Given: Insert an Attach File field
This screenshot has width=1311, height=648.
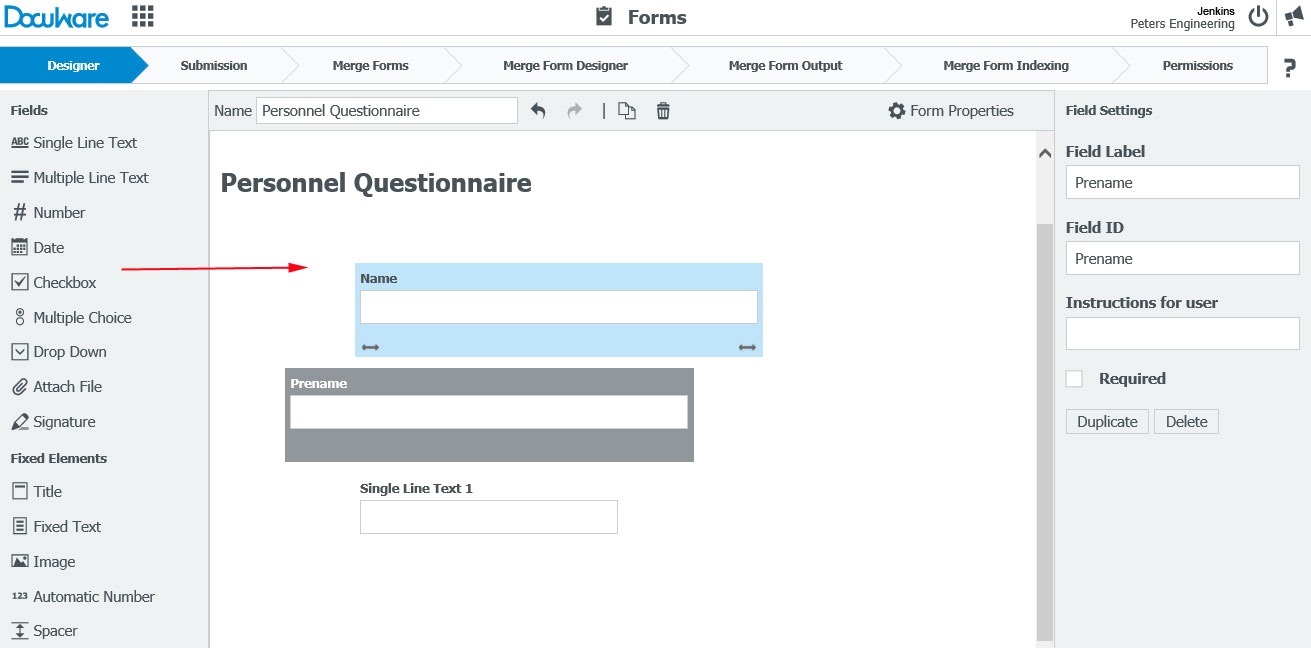Looking at the screenshot, I should (66, 386).
